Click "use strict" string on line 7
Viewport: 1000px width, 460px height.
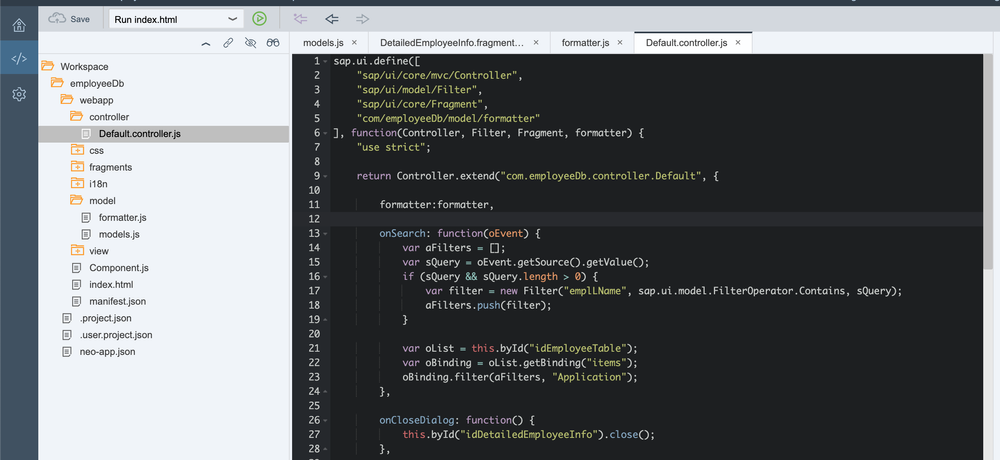(x=391, y=147)
